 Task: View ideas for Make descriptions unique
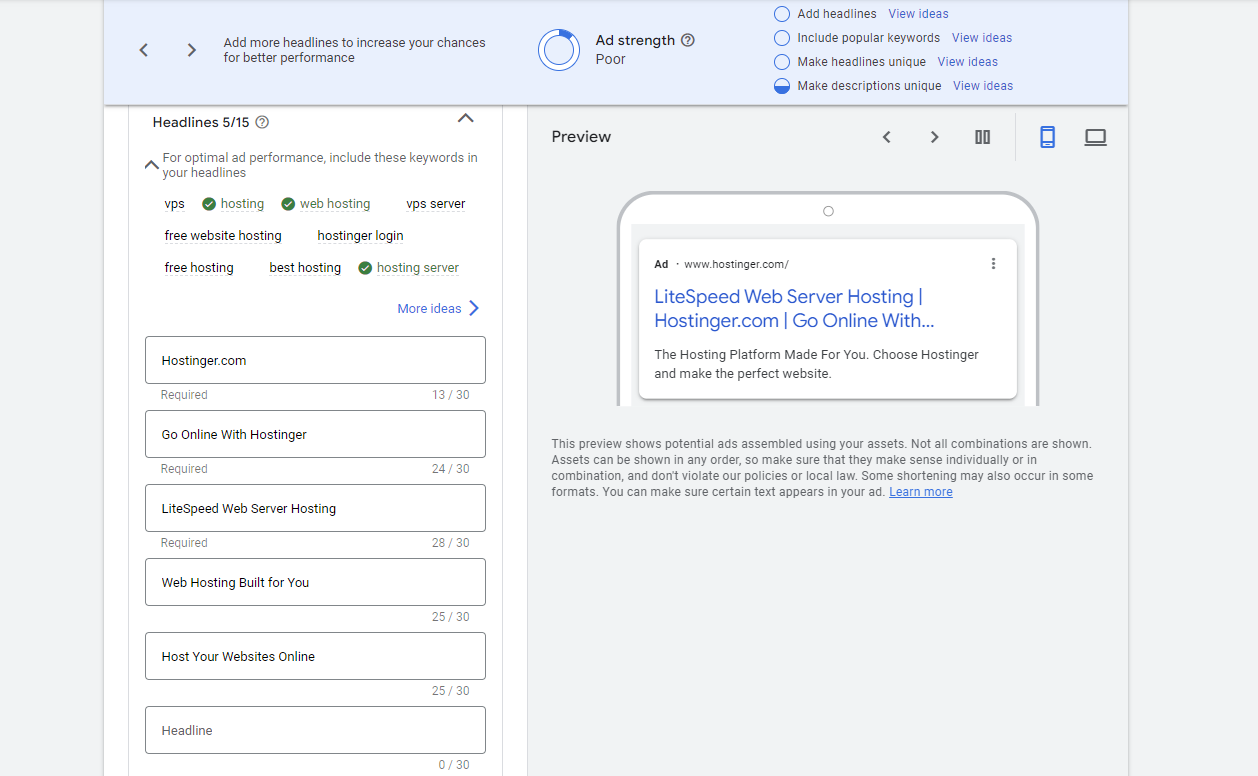(982, 86)
